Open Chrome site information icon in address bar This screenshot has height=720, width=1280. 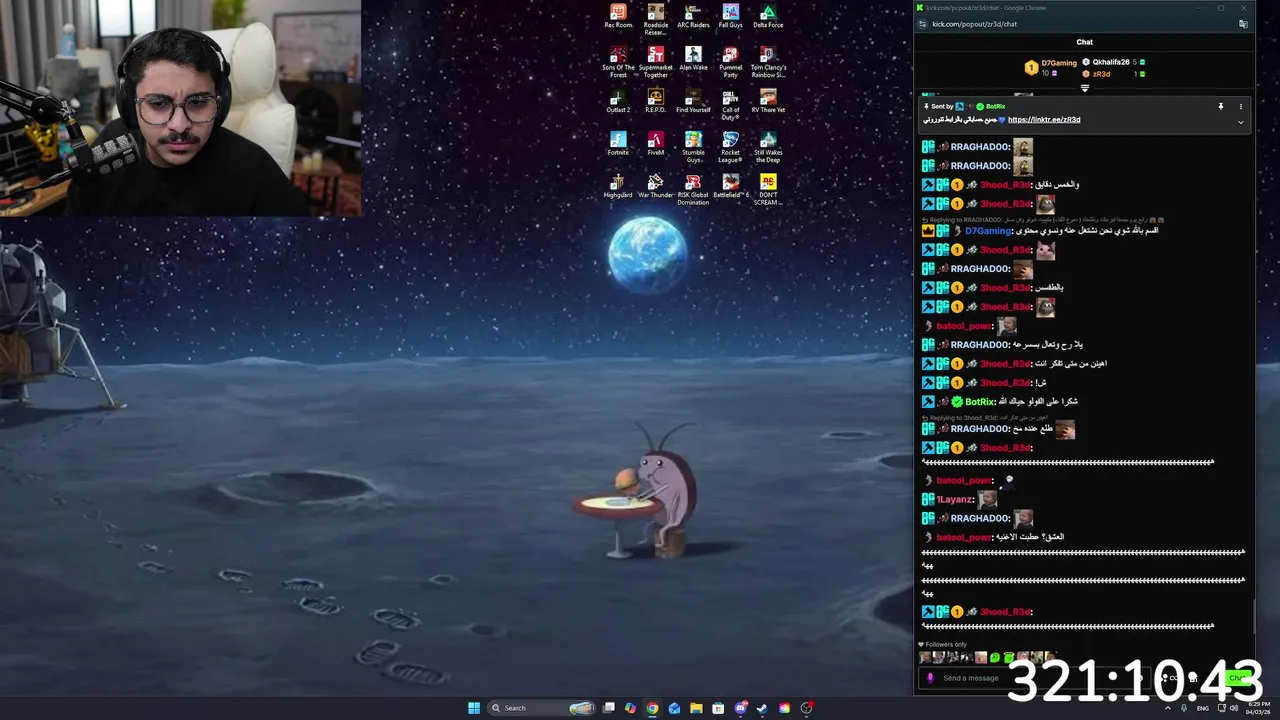[x=922, y=24]
